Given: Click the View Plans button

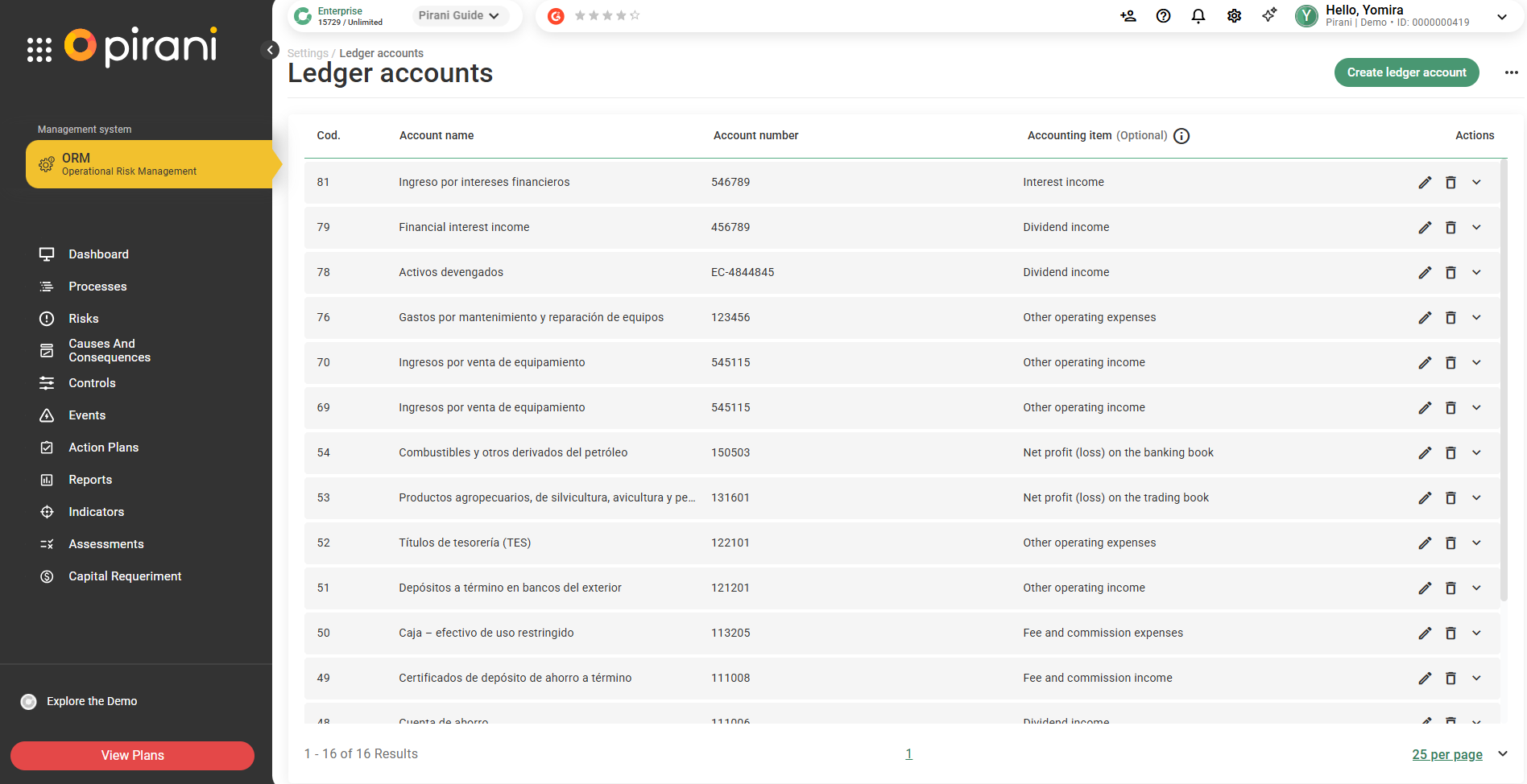Looking at the screenshot, I should point(132,755).
